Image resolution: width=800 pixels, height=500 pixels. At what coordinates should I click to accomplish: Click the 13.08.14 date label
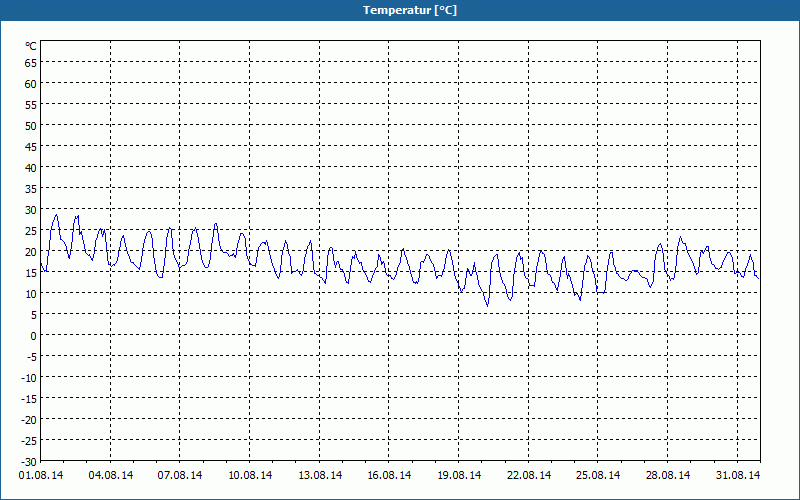point(320,476)
